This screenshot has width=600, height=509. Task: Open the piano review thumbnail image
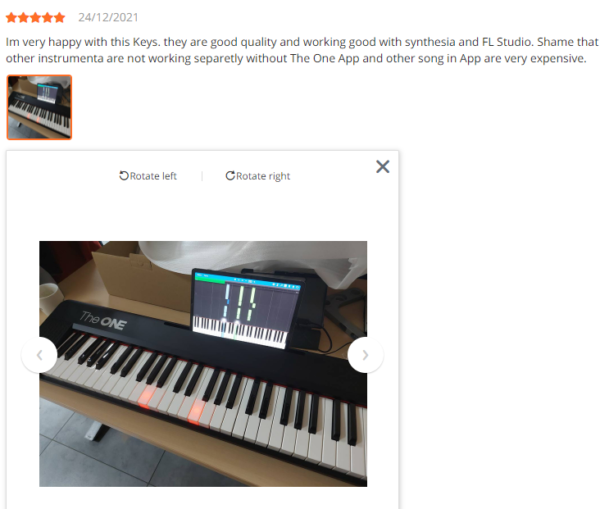click(39, 107)
